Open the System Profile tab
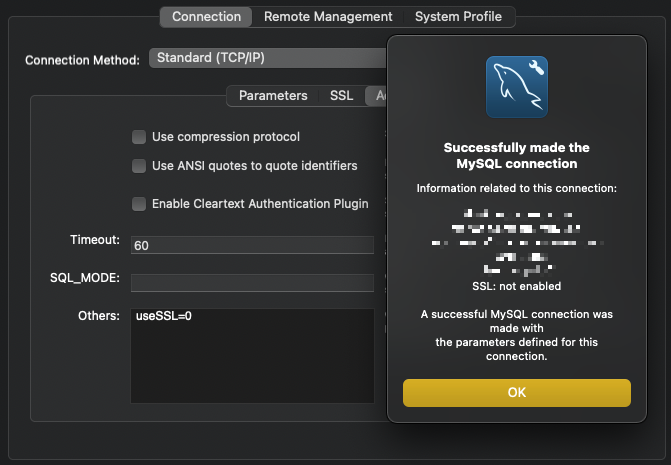 coord(458,17)
